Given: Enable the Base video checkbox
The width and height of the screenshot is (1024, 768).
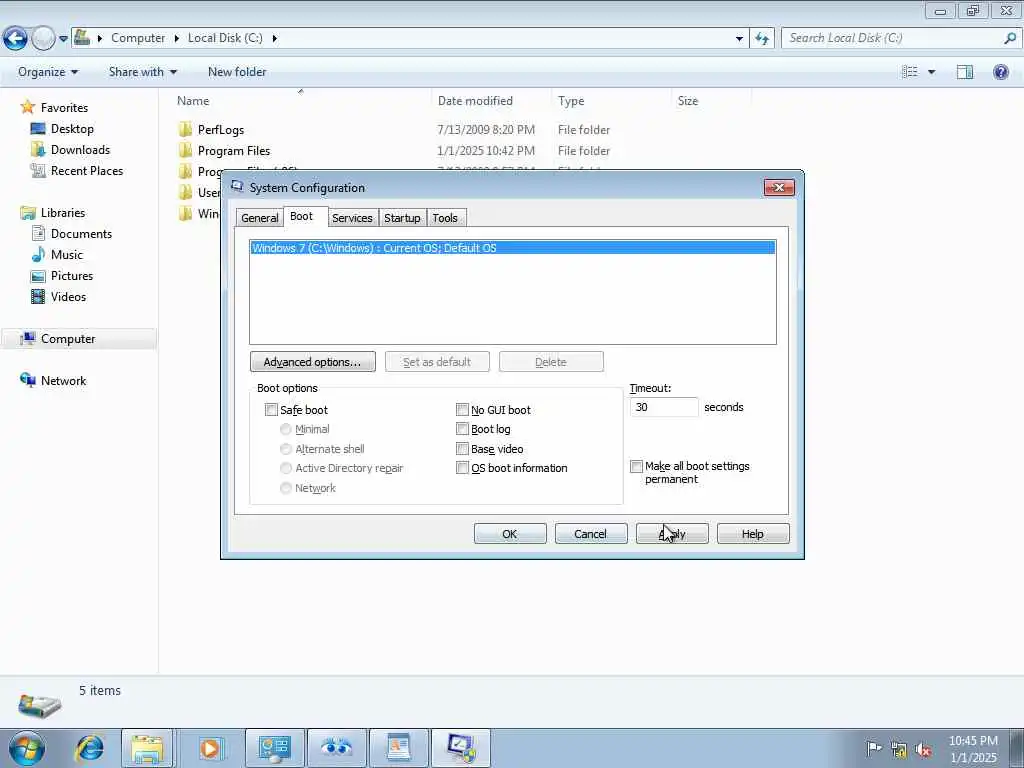Looking at the screenshot, I should (x=462, y=449).
